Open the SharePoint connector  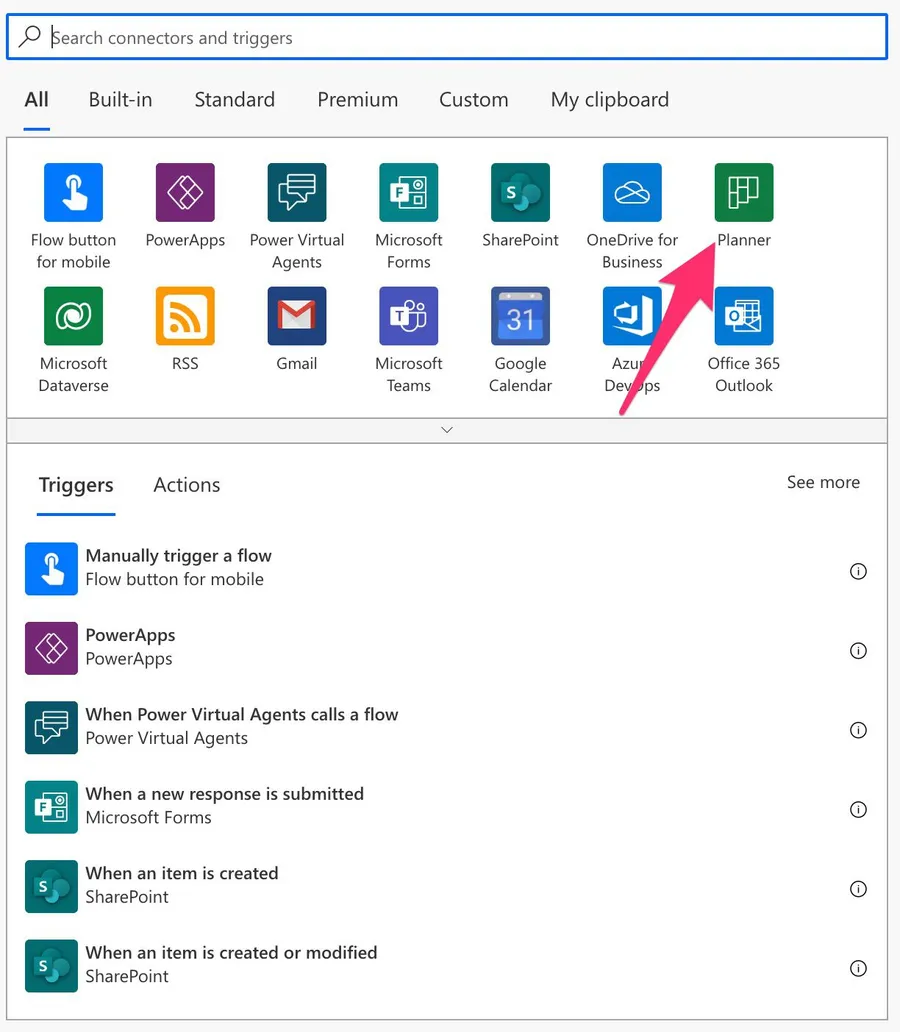(520, 193)
